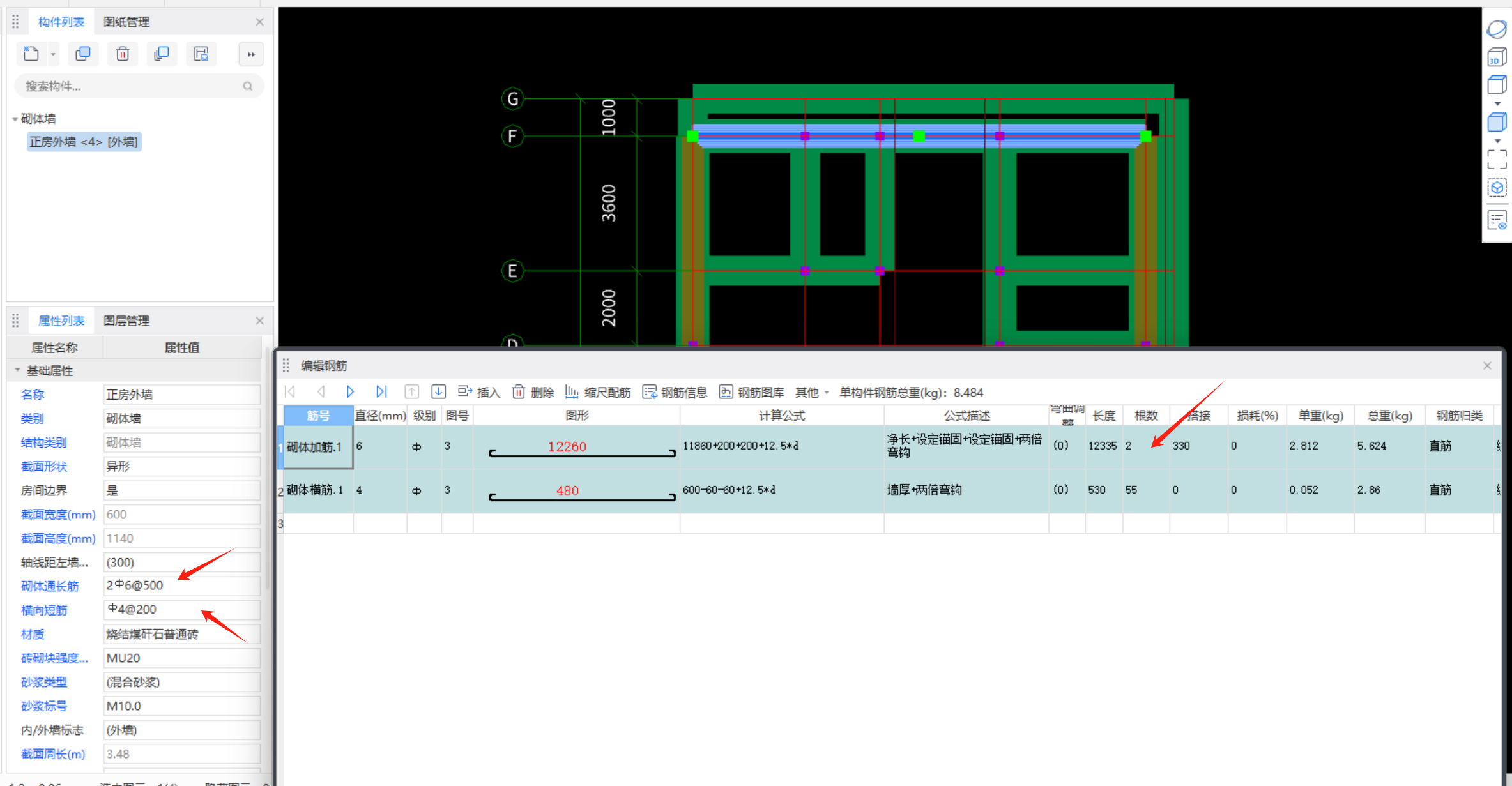Image resolution: width=1512 pixels, height=786 pixels.
Task: Click the move row down icon
Action: click(x=438, y=392)
